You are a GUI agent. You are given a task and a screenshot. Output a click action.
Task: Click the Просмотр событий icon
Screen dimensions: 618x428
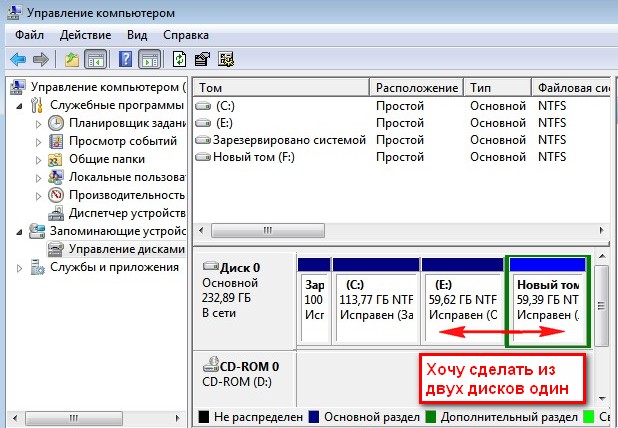[x=56, y=141]
